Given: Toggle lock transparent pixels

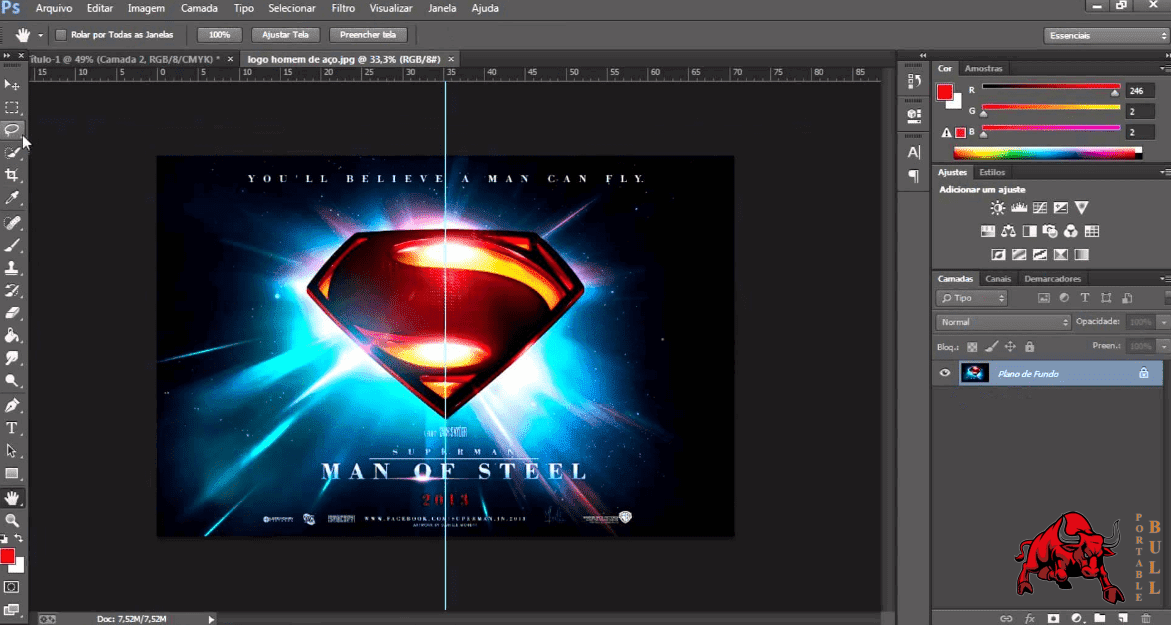Looking at the screenshot, I should coord(972,347).
